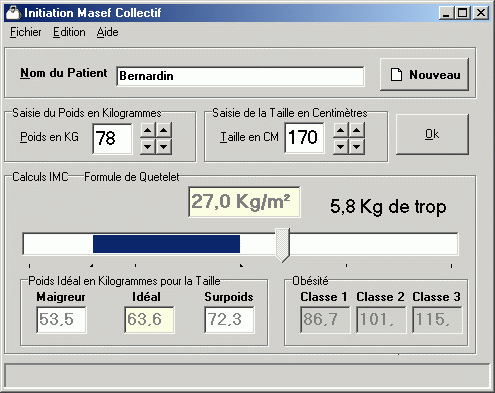
Task: Click the "Poids en KG" label
Action: coord(49,137)
